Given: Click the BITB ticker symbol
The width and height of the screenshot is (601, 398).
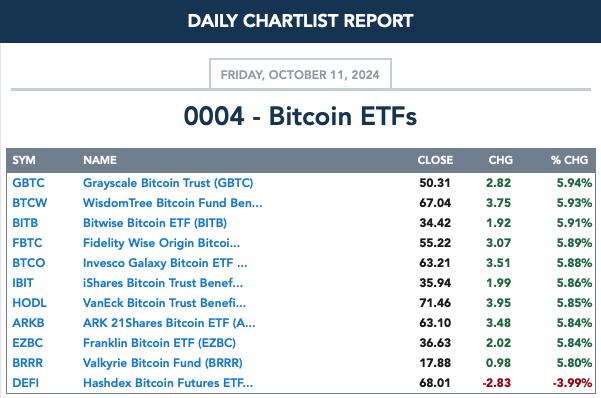Looking at the screenshot, I should click(x=25, y=223).
